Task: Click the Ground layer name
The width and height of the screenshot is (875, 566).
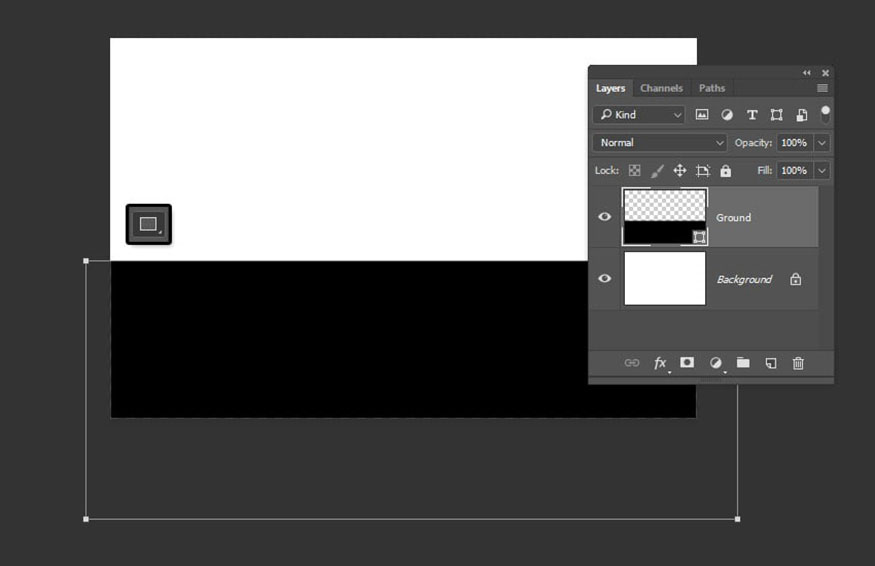Action: (733, 218)
